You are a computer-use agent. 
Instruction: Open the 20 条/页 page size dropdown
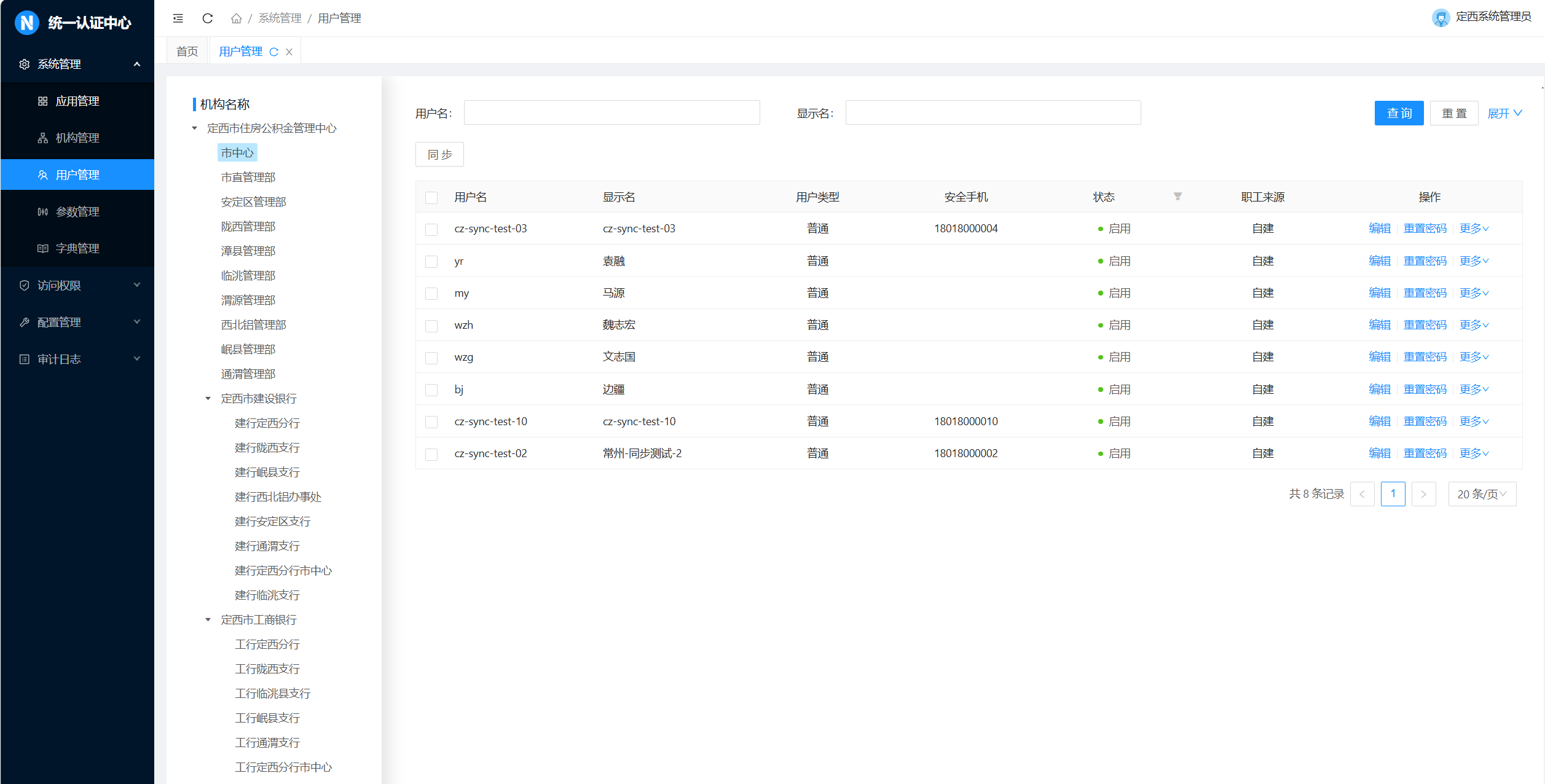tap(1482, 494)
